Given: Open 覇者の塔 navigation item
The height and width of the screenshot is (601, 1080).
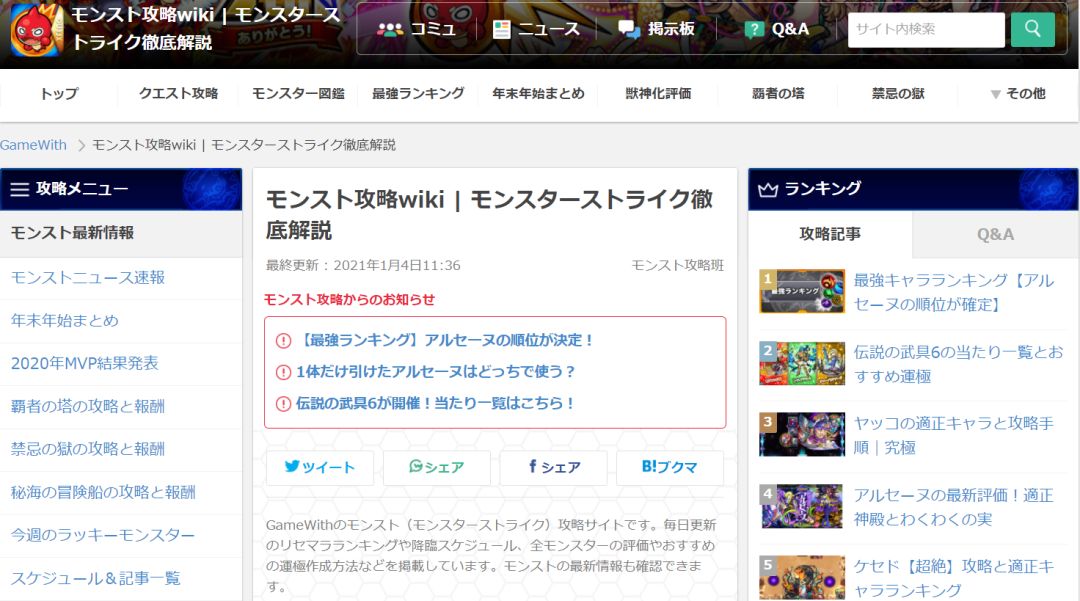Looking at the screenshot, I should [778, 94].
